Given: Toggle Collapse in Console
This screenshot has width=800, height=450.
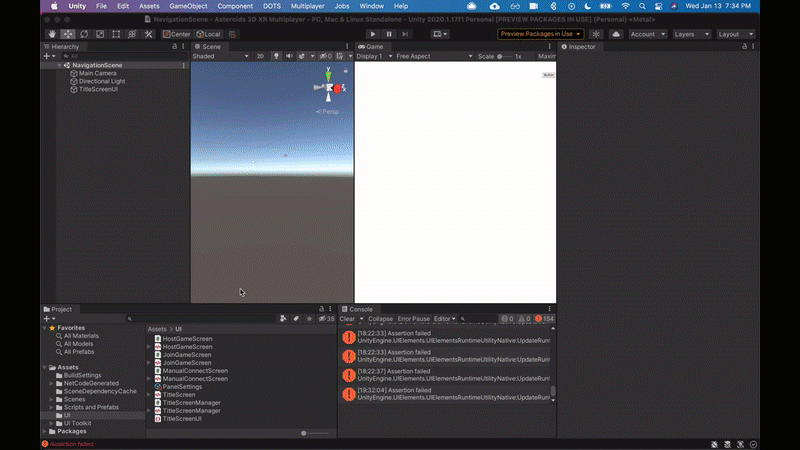Looking at the screenshot, I should click(381, 319).
